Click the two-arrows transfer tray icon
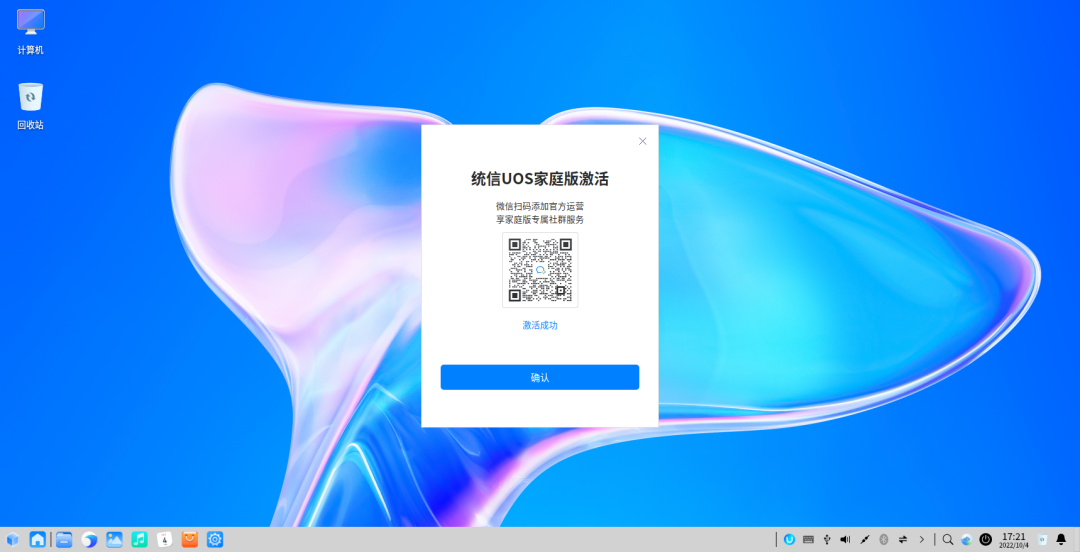This screenshot has height=552, width=1080. [x=902, y=540]
